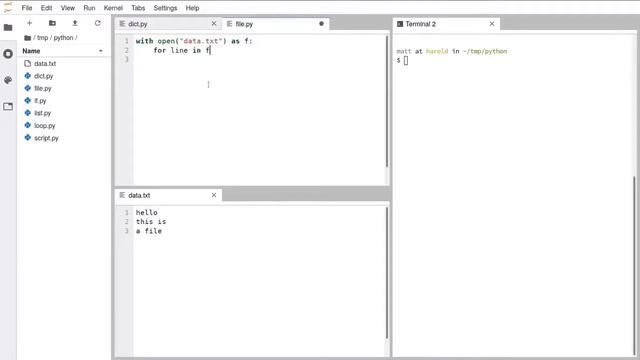The width and height of the screenshot is (640, 360).
Task: Open the File Browser sidebar tab
Action: (8, 27)
